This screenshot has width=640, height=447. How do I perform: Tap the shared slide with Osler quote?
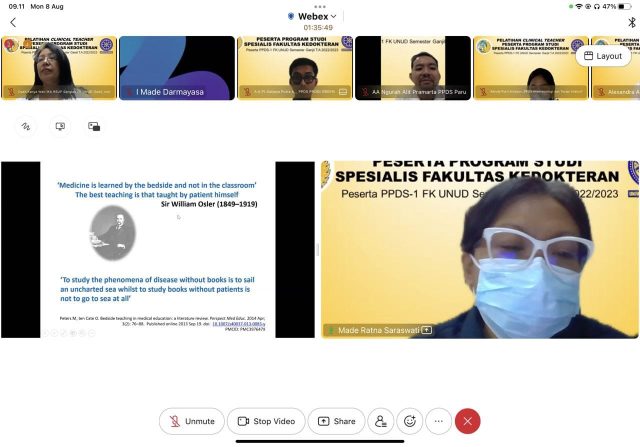(158, 249)
